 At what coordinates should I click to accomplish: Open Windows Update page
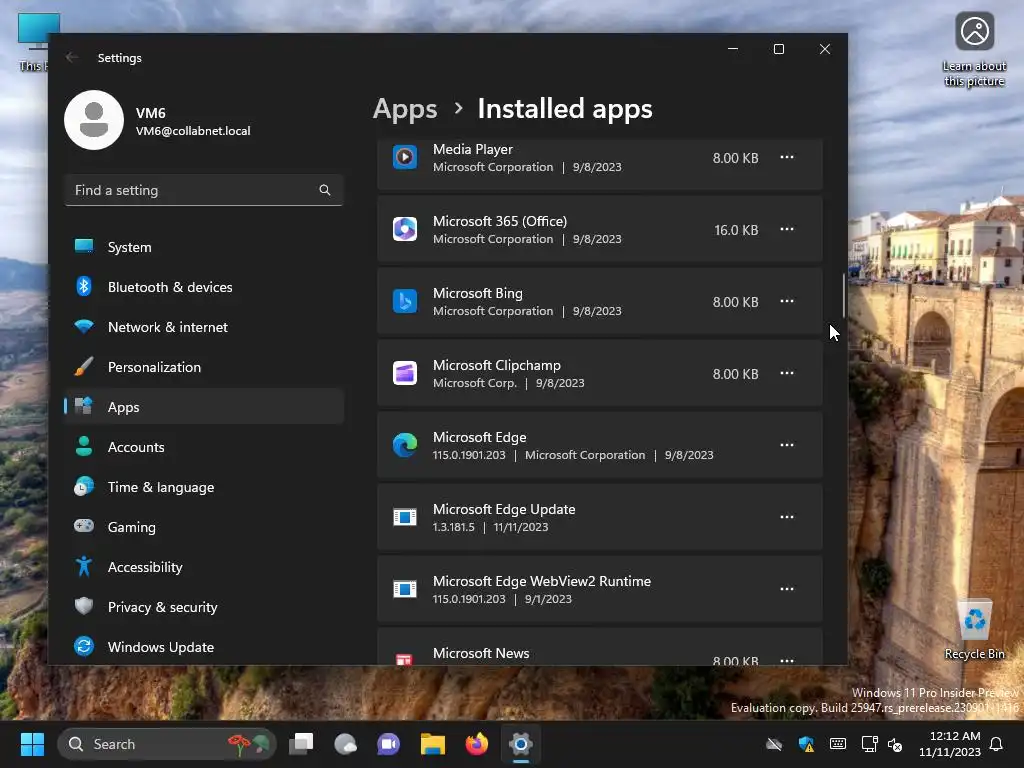click(x=204, y=647)
